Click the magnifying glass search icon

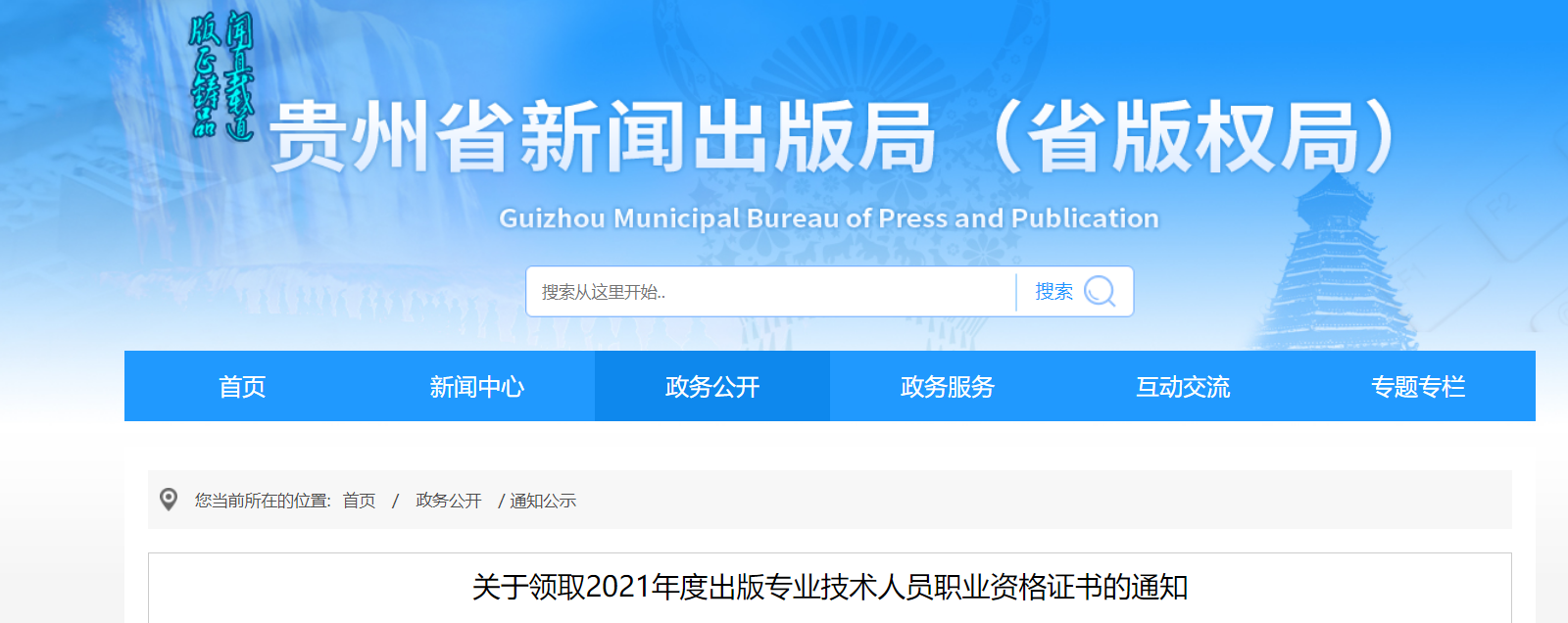click(x=1100, y=291)
